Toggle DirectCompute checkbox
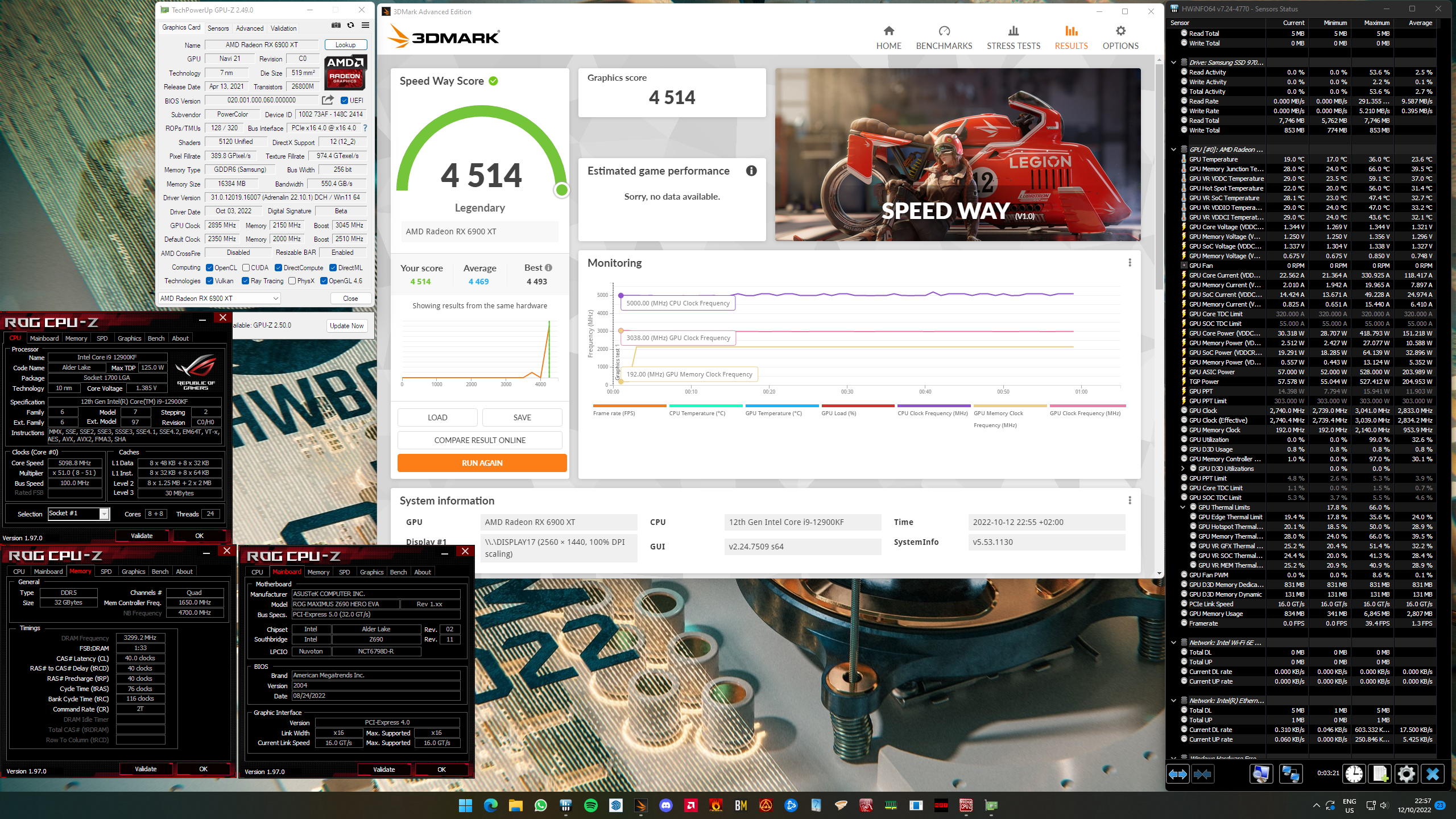1456x819 pixels. [278, 268]
